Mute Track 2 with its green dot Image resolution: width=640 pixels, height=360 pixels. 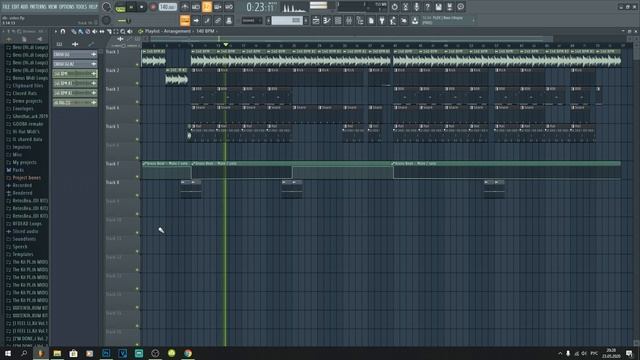point(137,83)
